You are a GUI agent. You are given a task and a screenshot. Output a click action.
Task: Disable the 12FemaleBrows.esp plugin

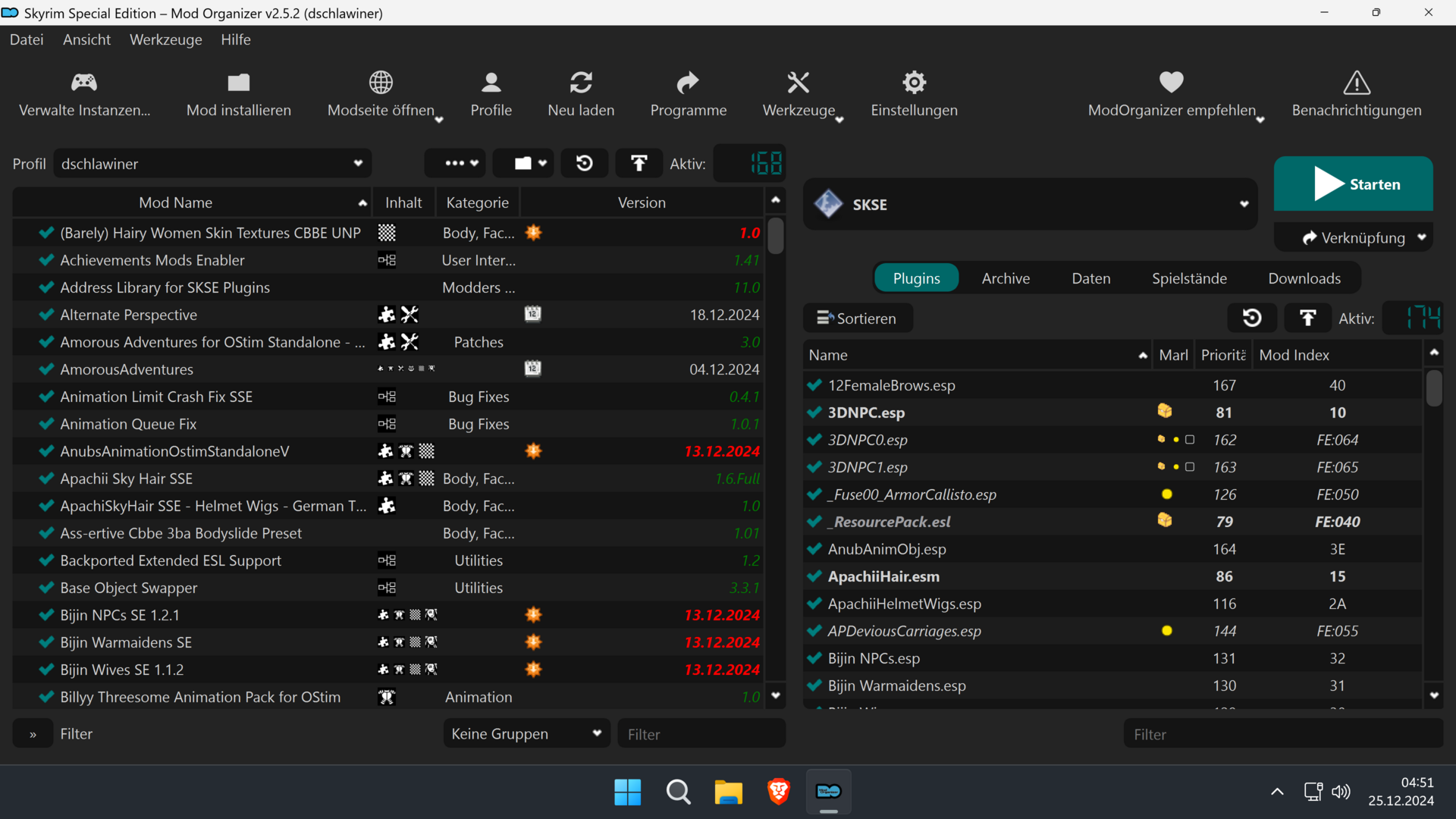814,385
